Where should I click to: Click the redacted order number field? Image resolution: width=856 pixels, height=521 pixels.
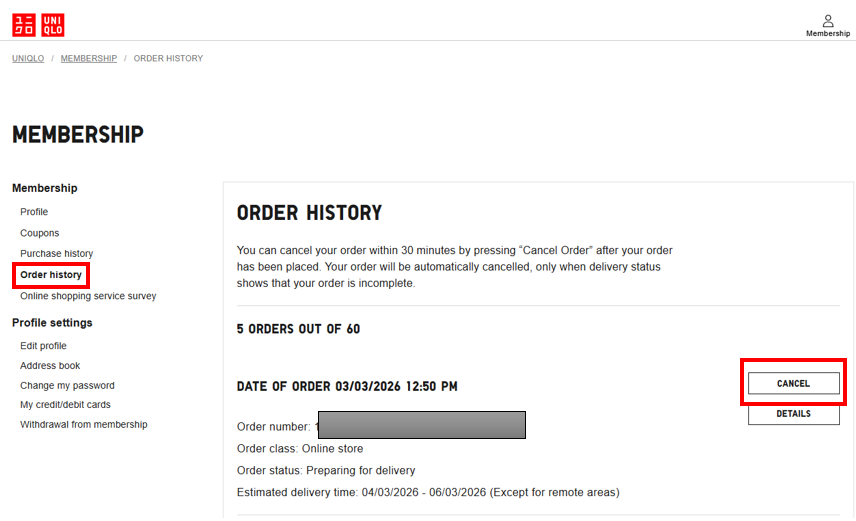tap(421, 425)
